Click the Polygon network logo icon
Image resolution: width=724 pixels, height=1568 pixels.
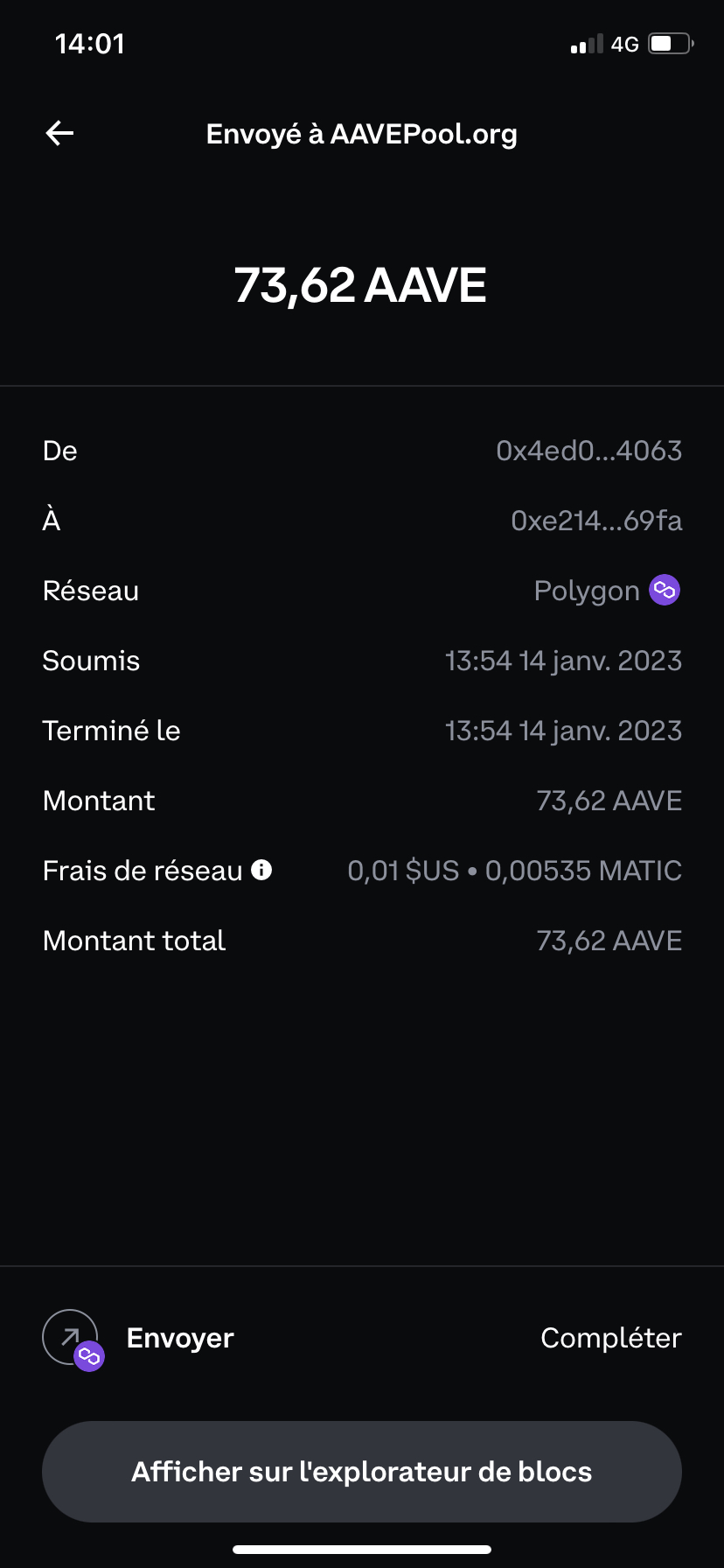(x=665, y=591)
